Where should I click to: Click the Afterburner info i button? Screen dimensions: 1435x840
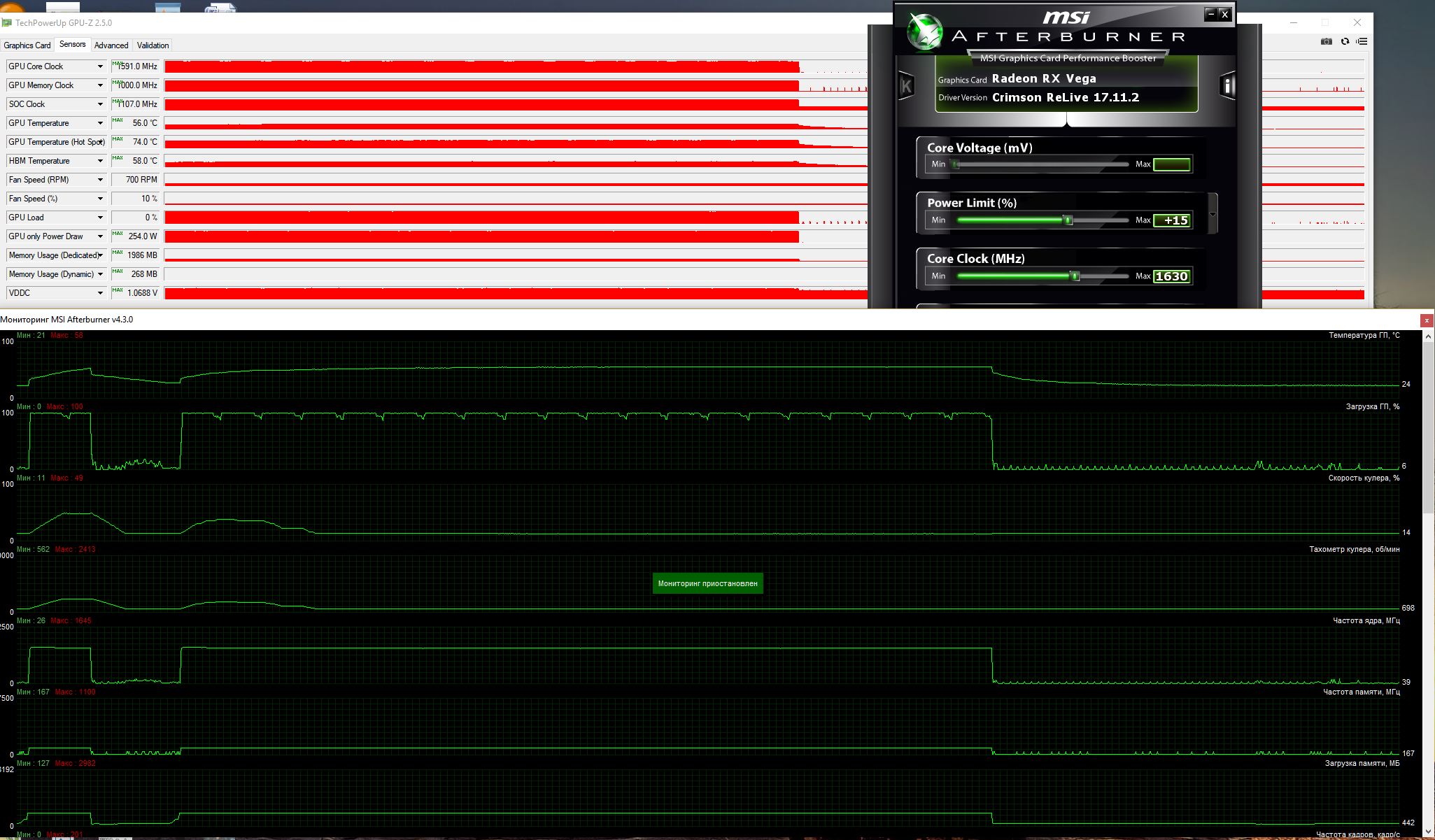click(1227, 86)
